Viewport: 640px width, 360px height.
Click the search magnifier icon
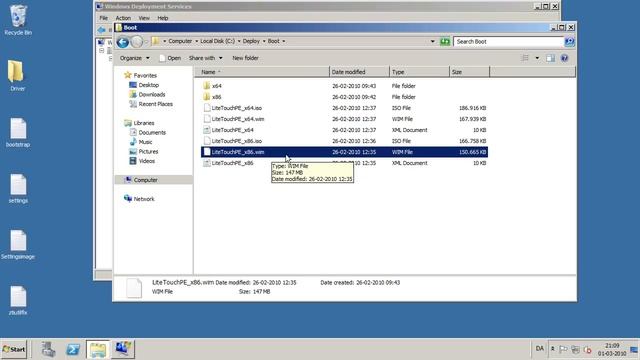[569, 42]
